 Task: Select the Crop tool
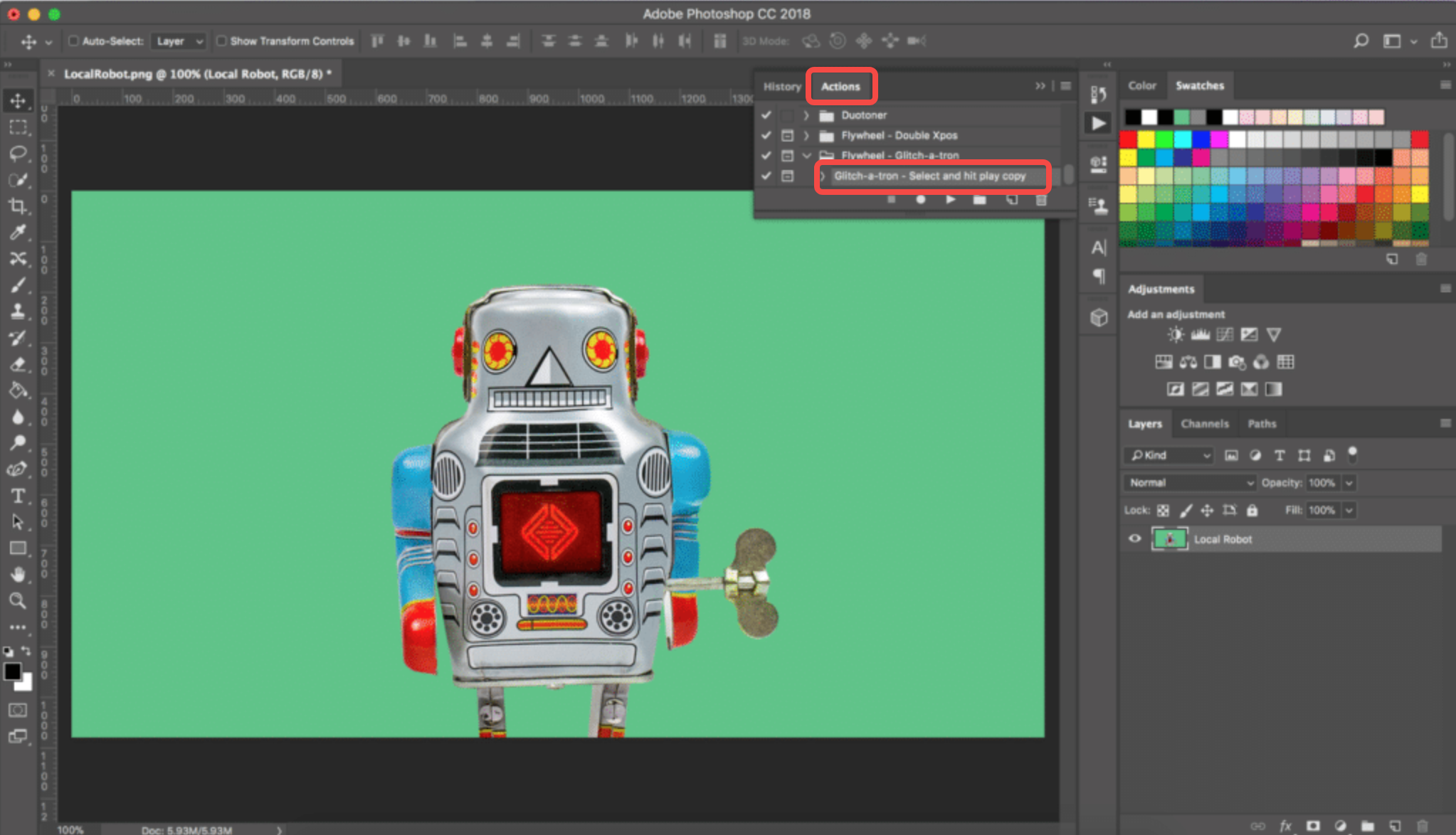[19, 206]
